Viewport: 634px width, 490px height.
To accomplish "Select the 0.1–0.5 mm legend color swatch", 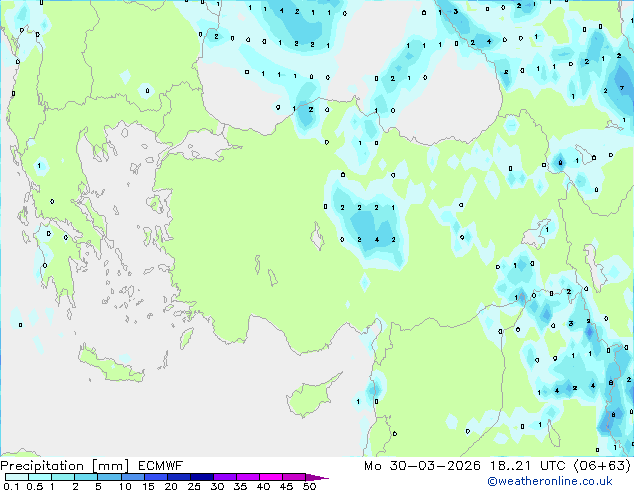I will click(17, 477).
